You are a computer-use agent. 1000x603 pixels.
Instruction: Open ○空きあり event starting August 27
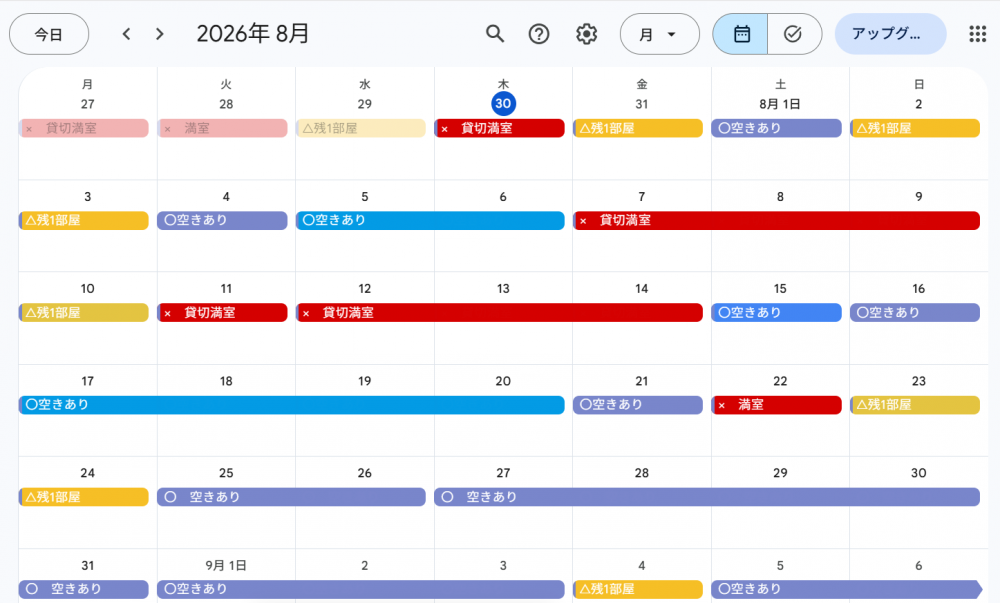[707, 497]
